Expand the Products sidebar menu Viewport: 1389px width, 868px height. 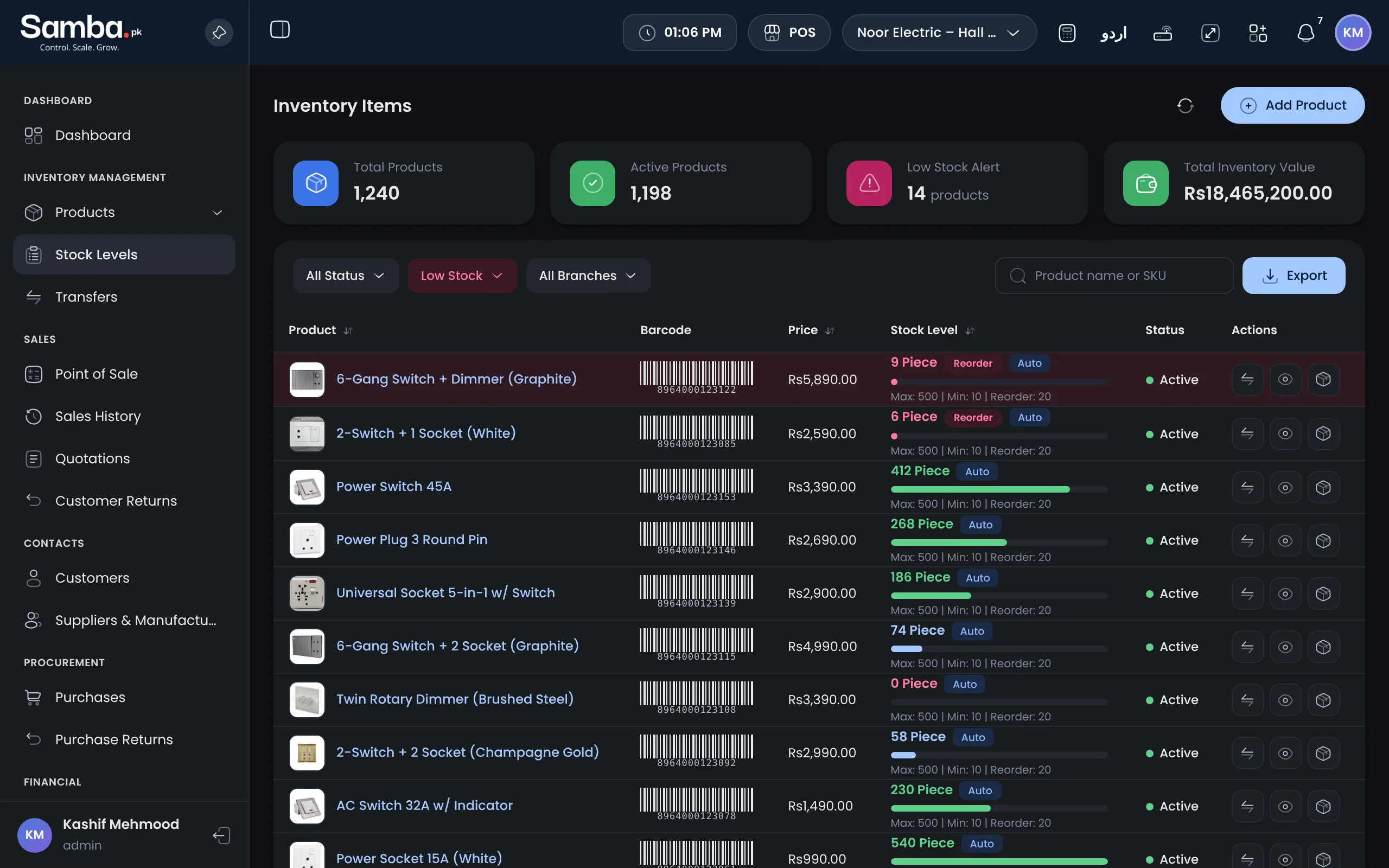[x=124, y=213]
